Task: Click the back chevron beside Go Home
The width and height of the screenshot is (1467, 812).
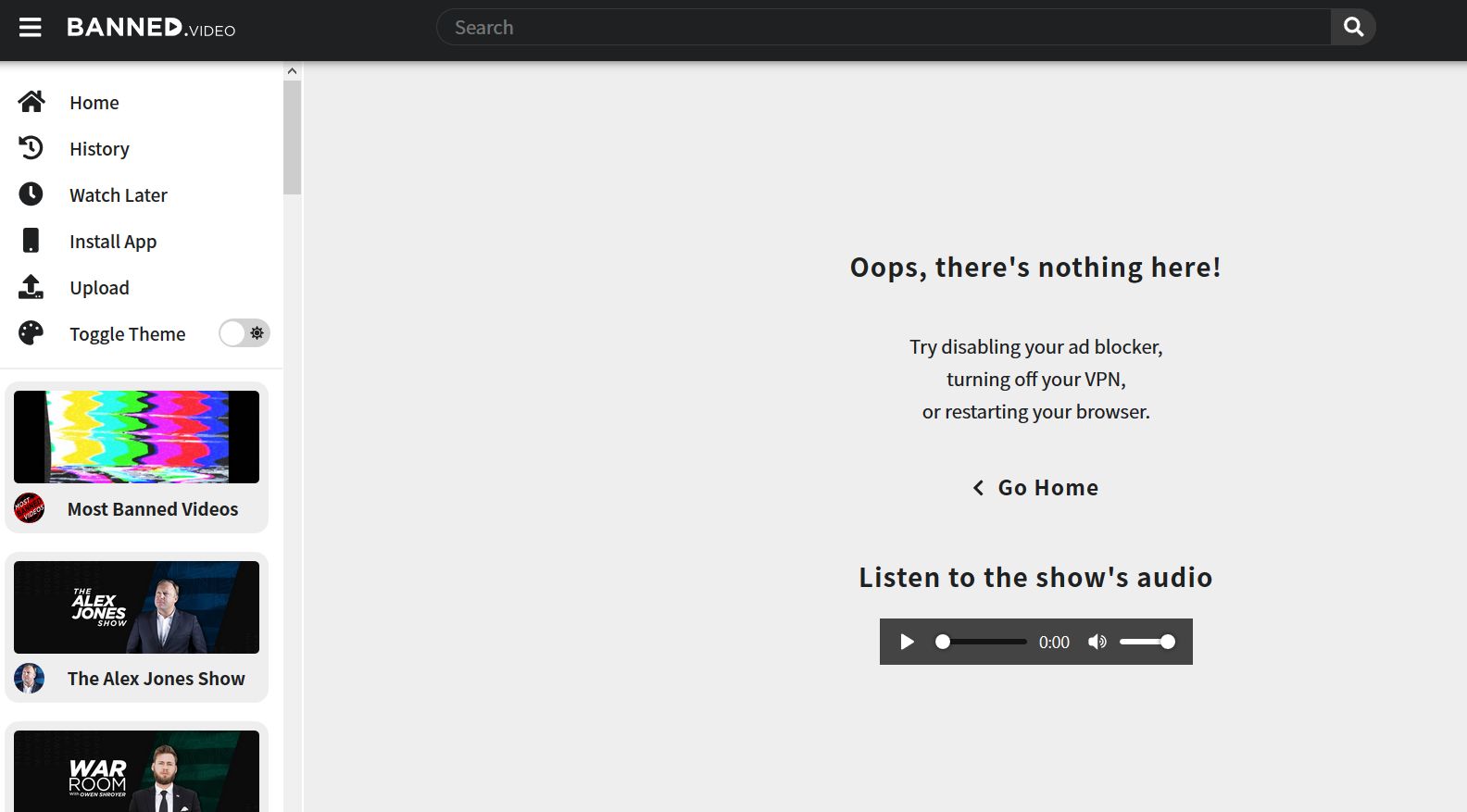Action: click(978, 488)
